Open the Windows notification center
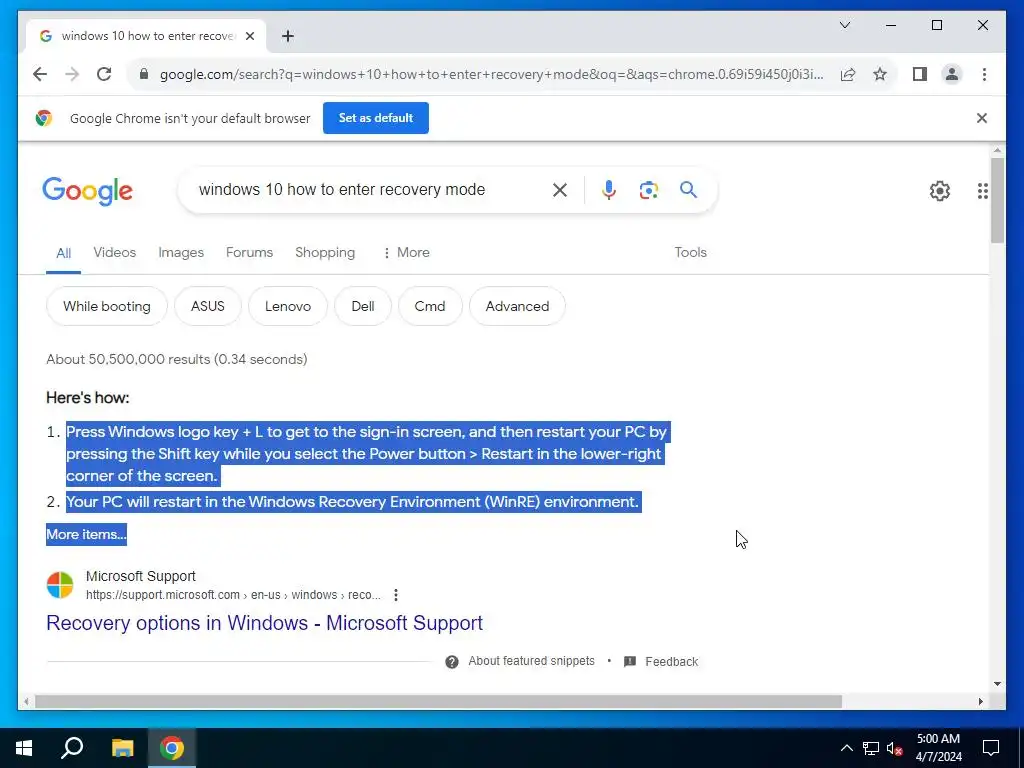 tap(991, 748)
